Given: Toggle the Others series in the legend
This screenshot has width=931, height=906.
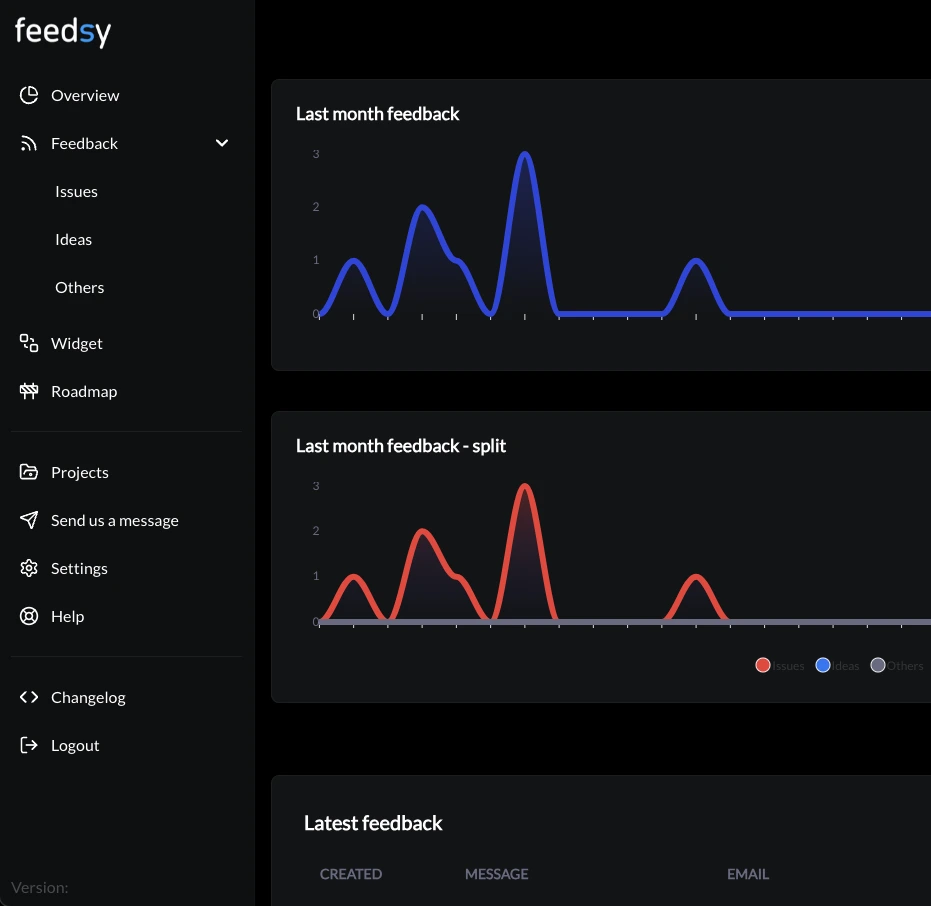Looking at the screenshot, I should (877, 665).
